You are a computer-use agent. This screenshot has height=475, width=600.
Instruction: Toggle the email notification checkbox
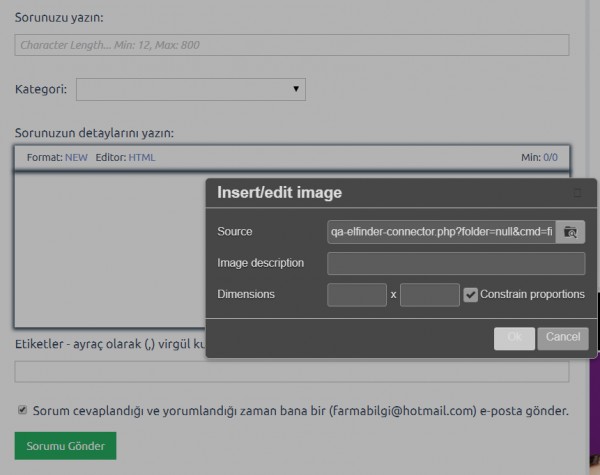[x=22, y=410]
